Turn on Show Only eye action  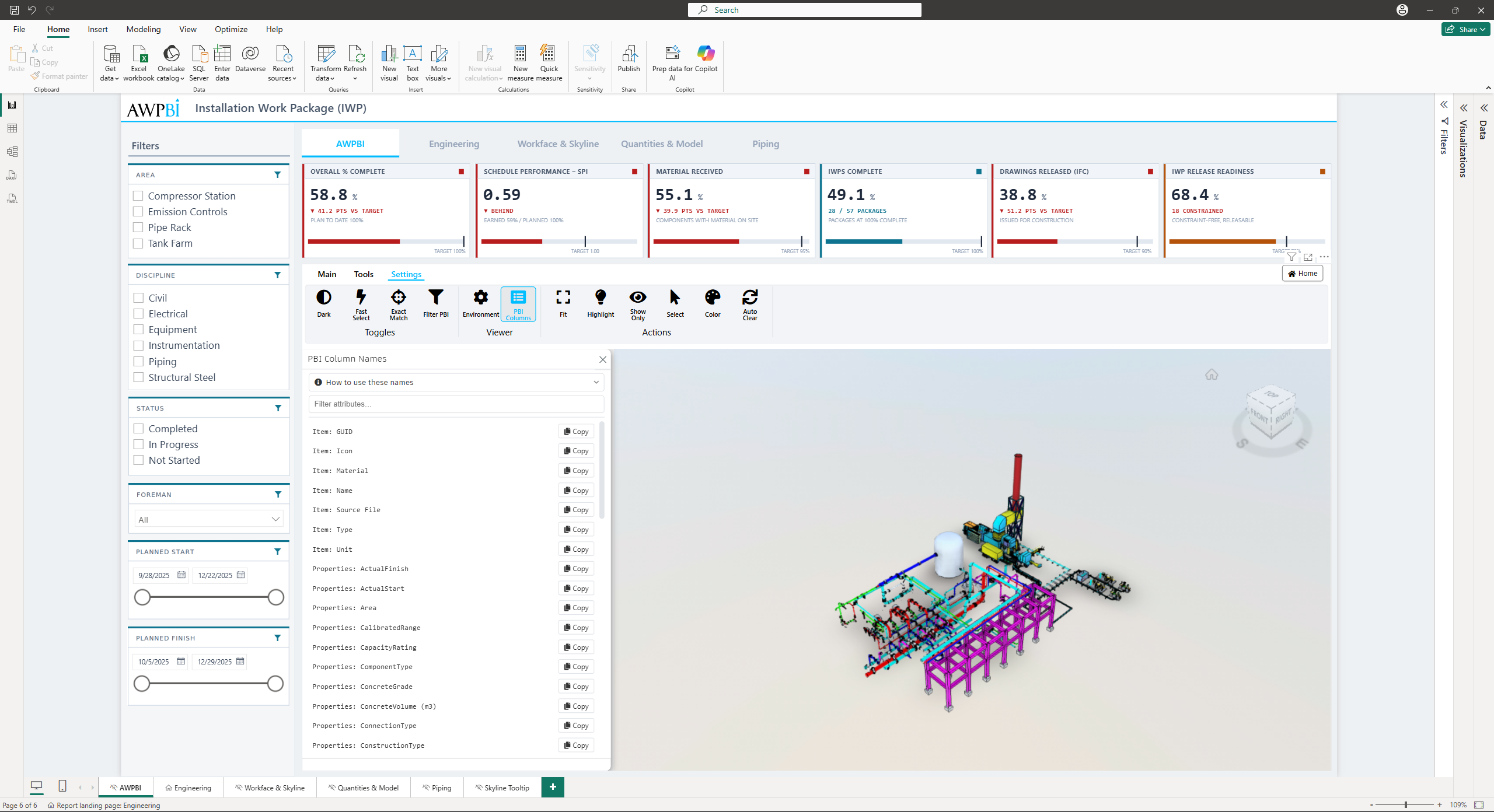click(638, 304)
